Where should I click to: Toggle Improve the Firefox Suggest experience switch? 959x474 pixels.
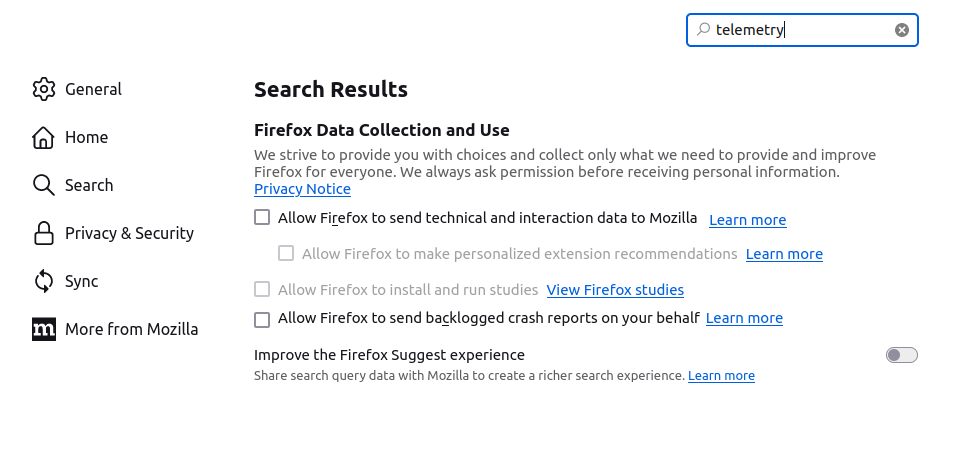902,355
